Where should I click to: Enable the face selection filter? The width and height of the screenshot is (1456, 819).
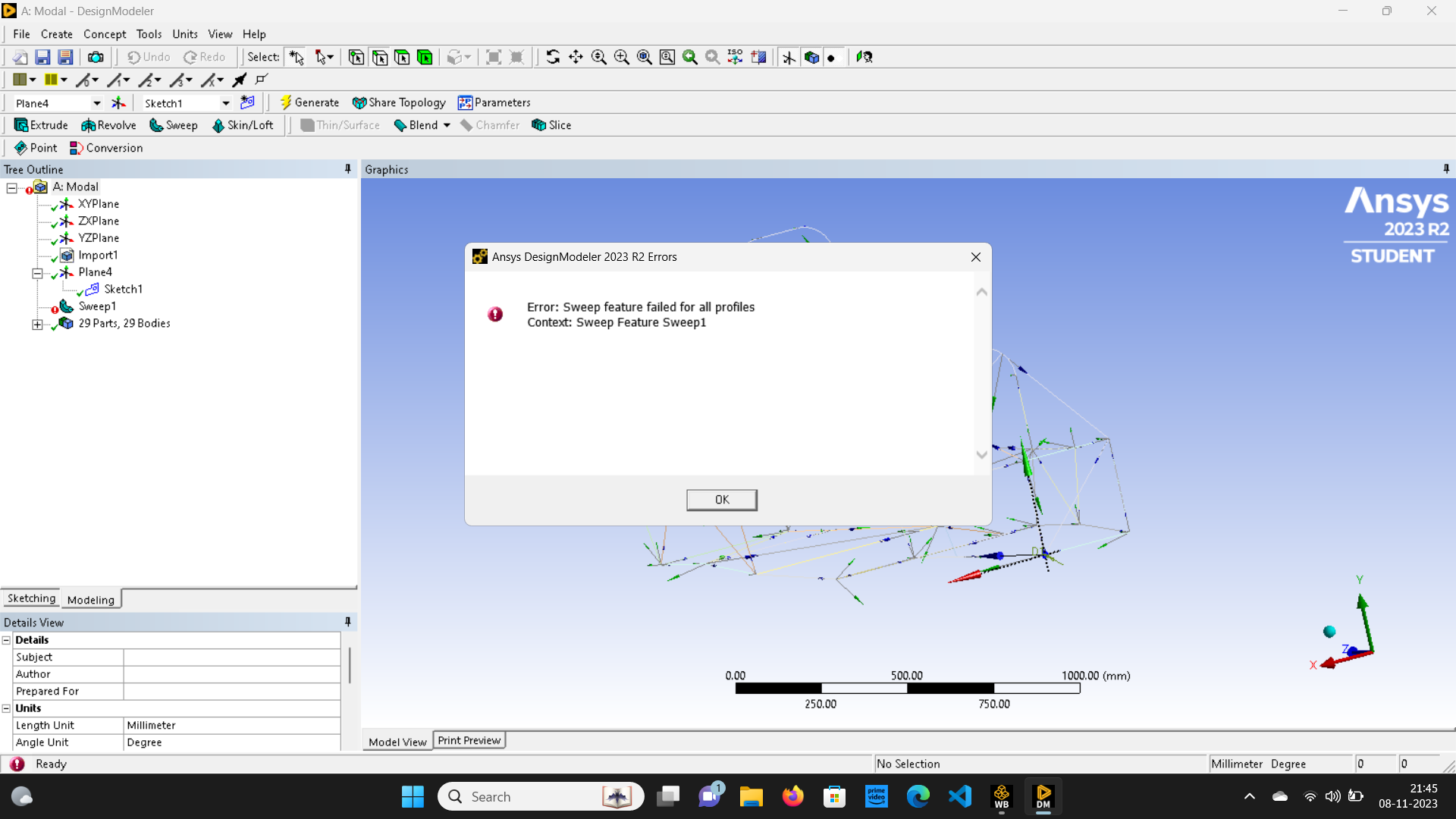coord(402,57)
